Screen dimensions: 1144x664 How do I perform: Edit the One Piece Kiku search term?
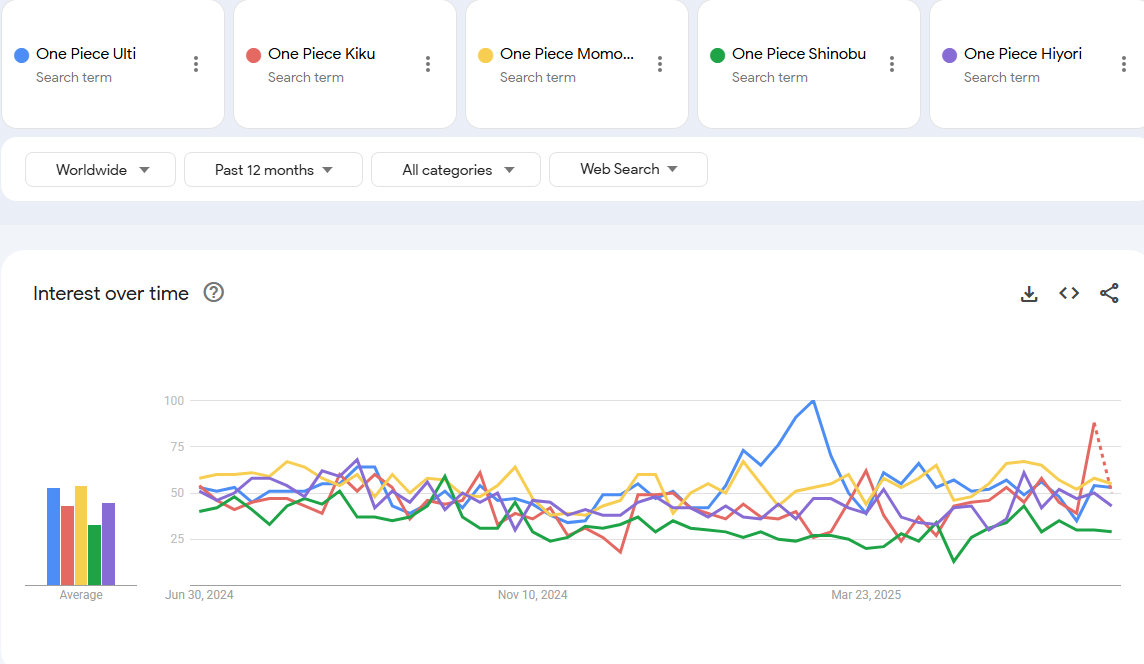(x=322, y=54)
